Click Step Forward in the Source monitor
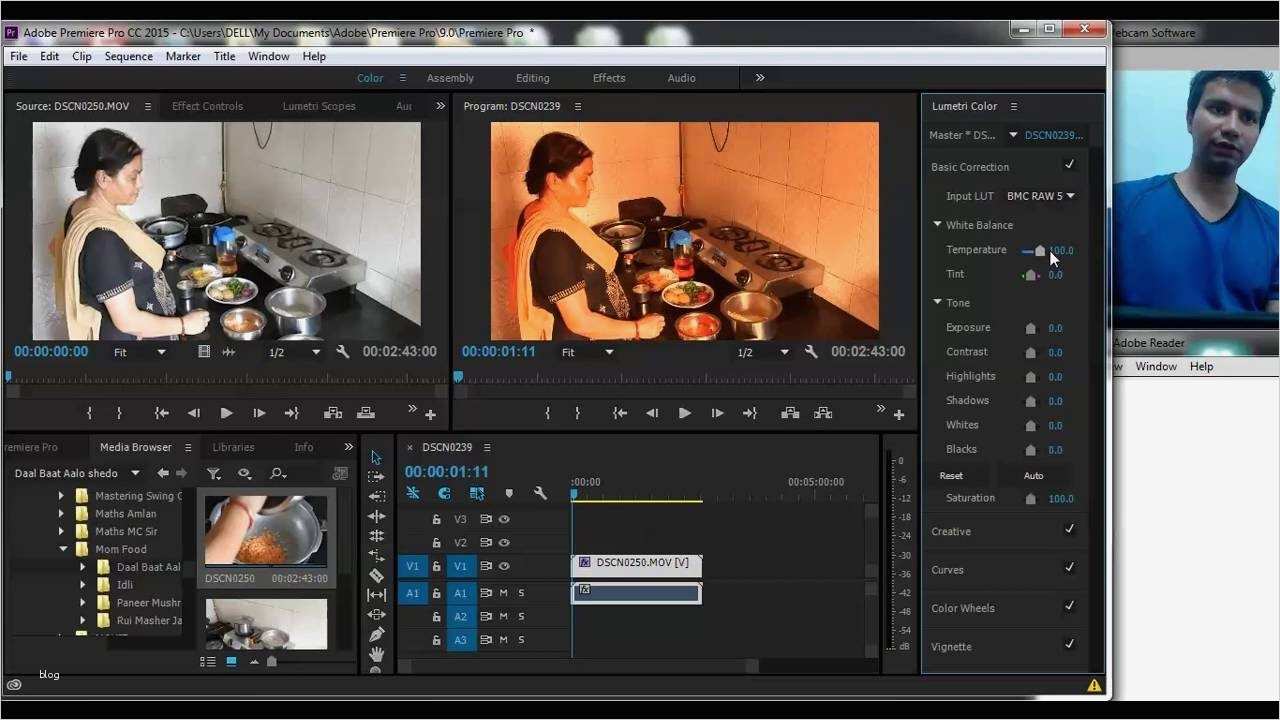This screenshot has height=720, width=1280. point(259,413)
